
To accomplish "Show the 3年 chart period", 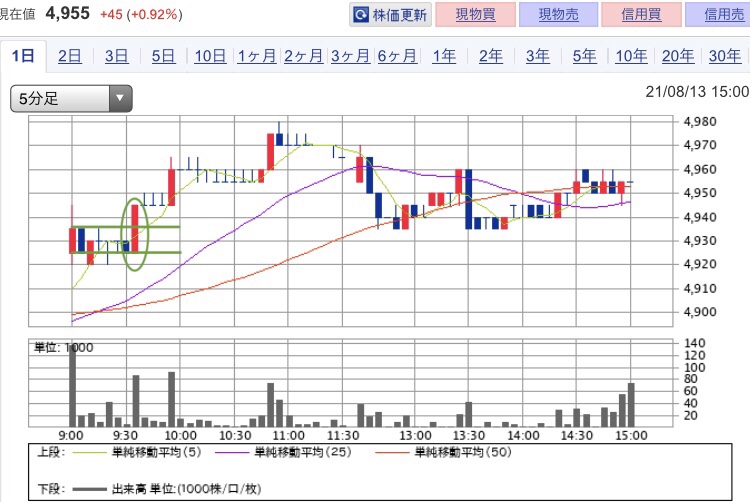I will [538, 56].
